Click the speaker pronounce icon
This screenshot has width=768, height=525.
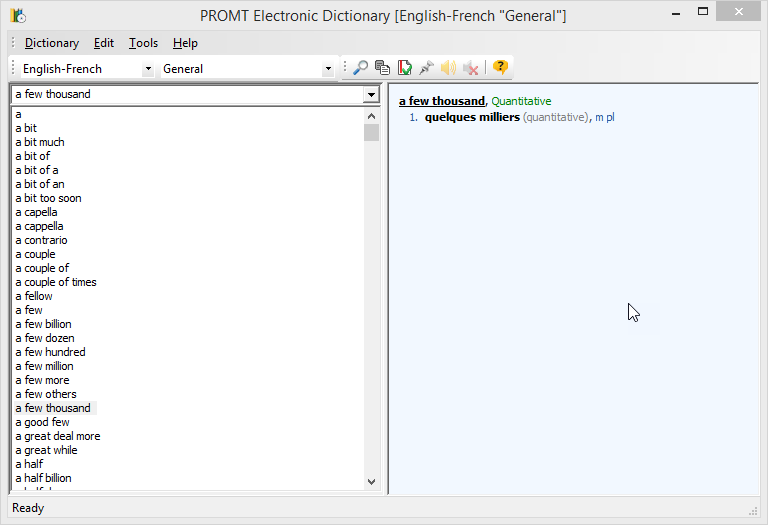click(x=448, y=68)
